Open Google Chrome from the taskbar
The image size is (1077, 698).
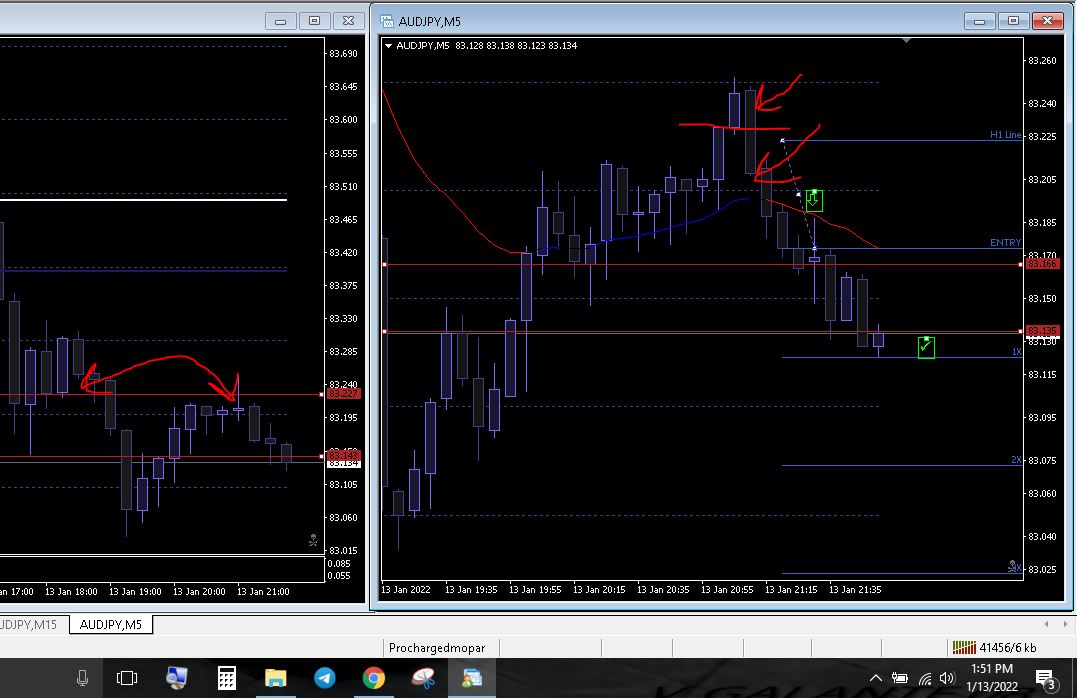374,678
